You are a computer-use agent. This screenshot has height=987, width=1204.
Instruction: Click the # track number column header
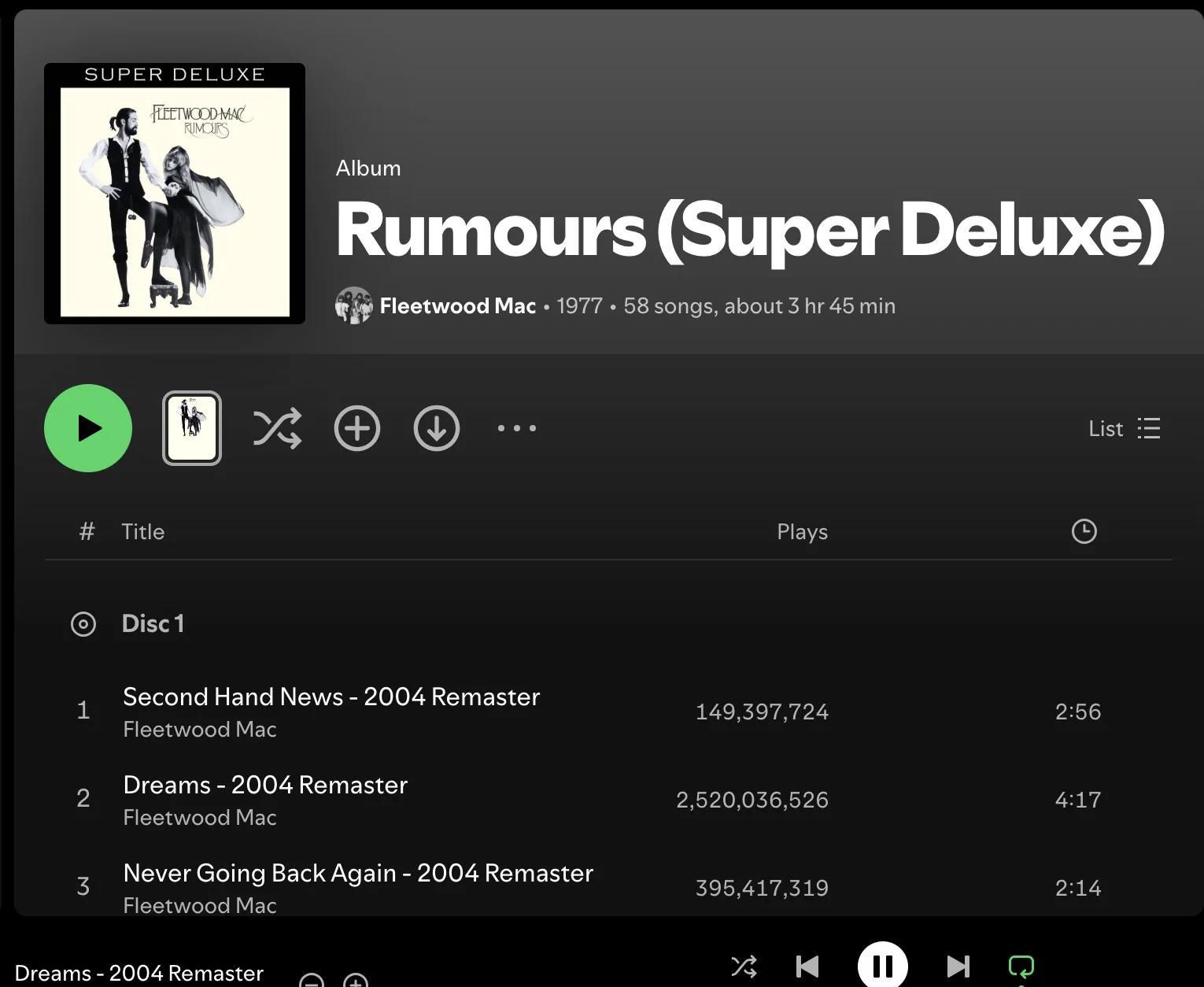click(x=87, y=531)
